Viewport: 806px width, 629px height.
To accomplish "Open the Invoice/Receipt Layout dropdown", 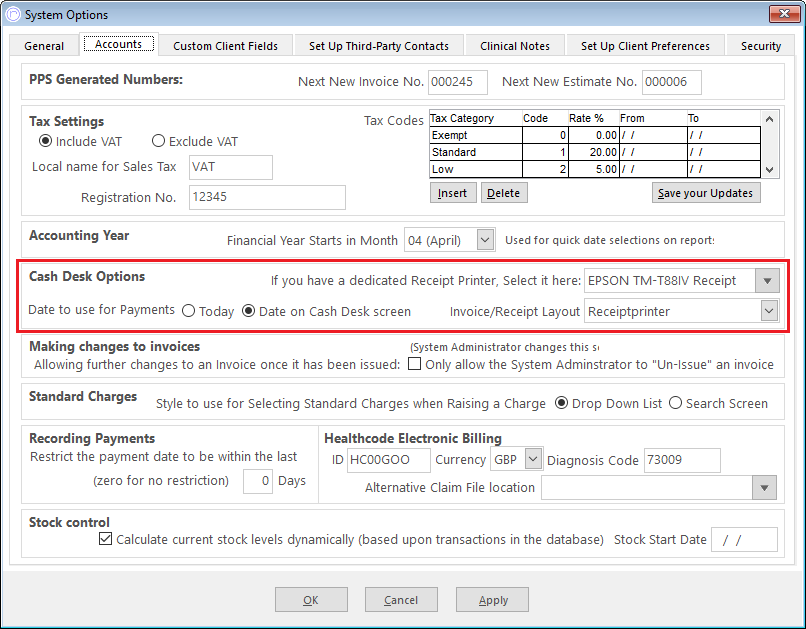I will click(x=770, y=311).
